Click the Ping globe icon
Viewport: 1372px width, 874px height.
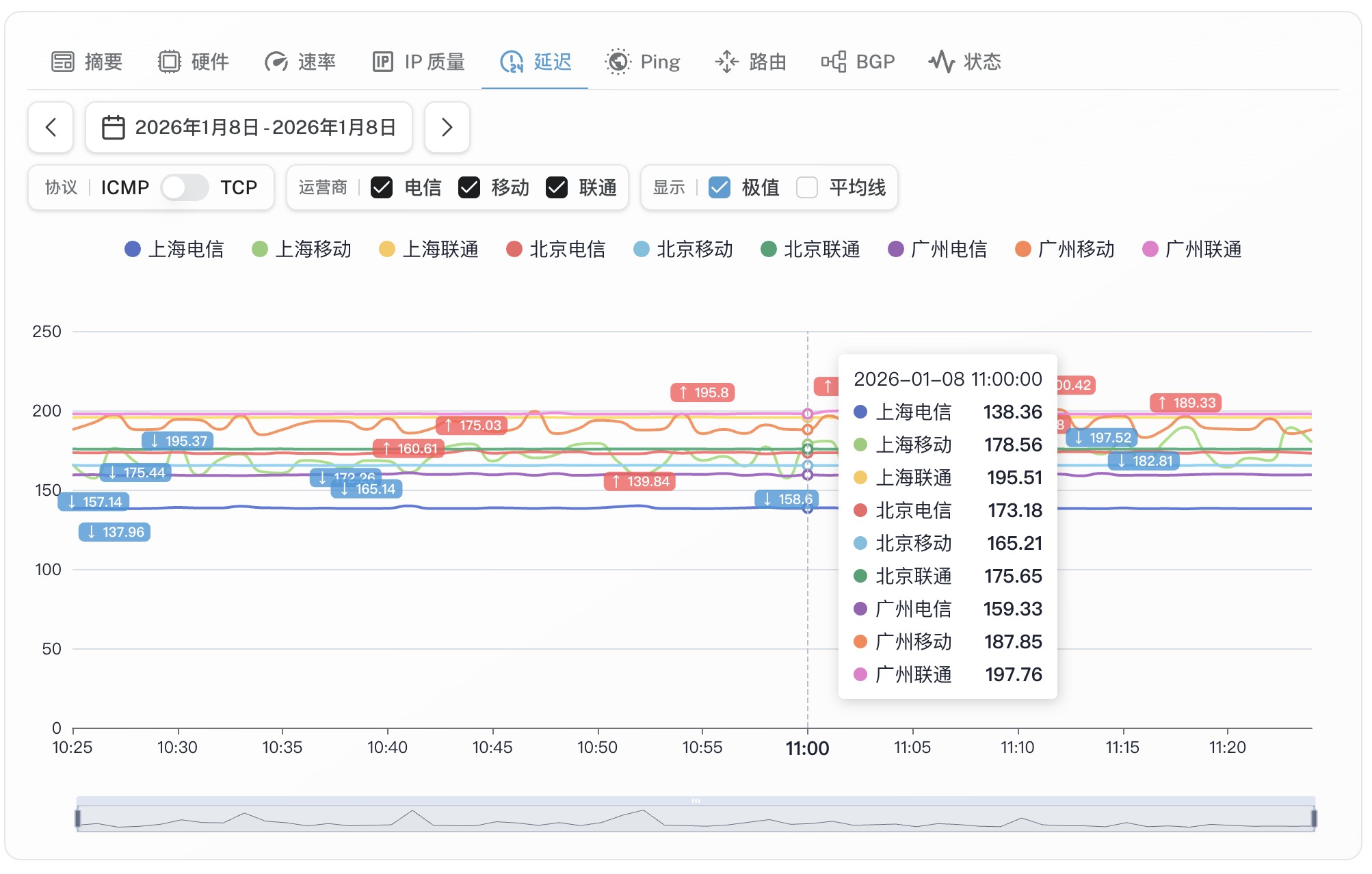point(618,62)
